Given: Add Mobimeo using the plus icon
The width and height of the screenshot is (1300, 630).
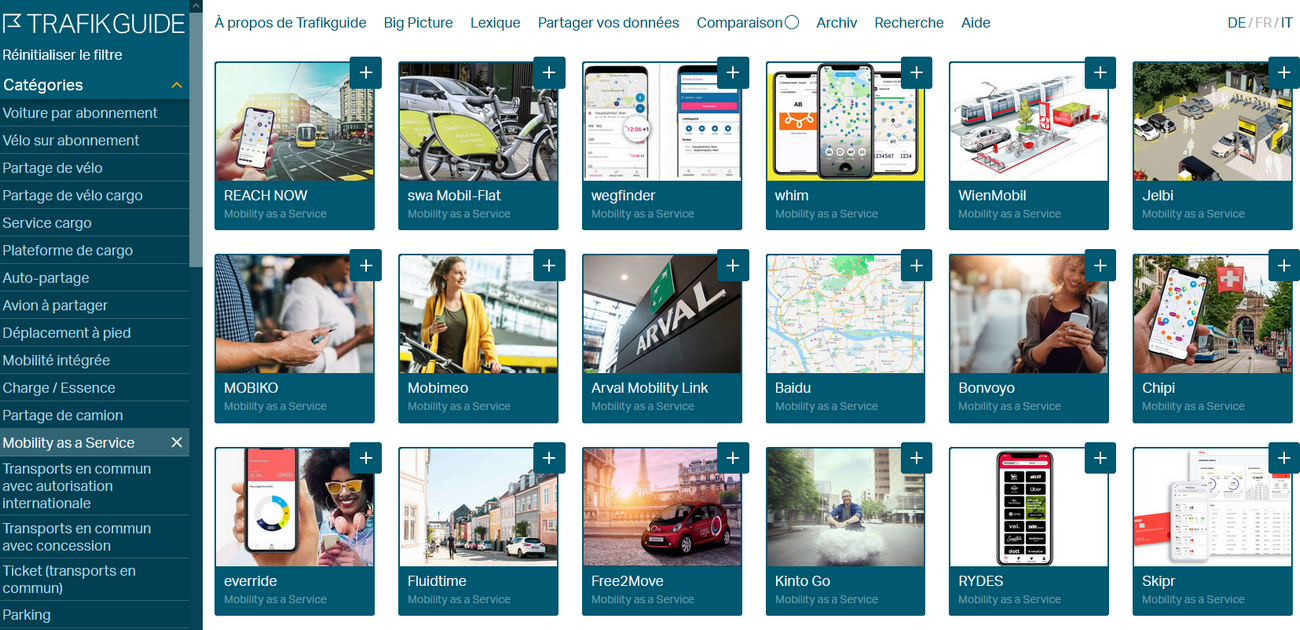Looking at the screenshot, I should [x=549, y=265].
